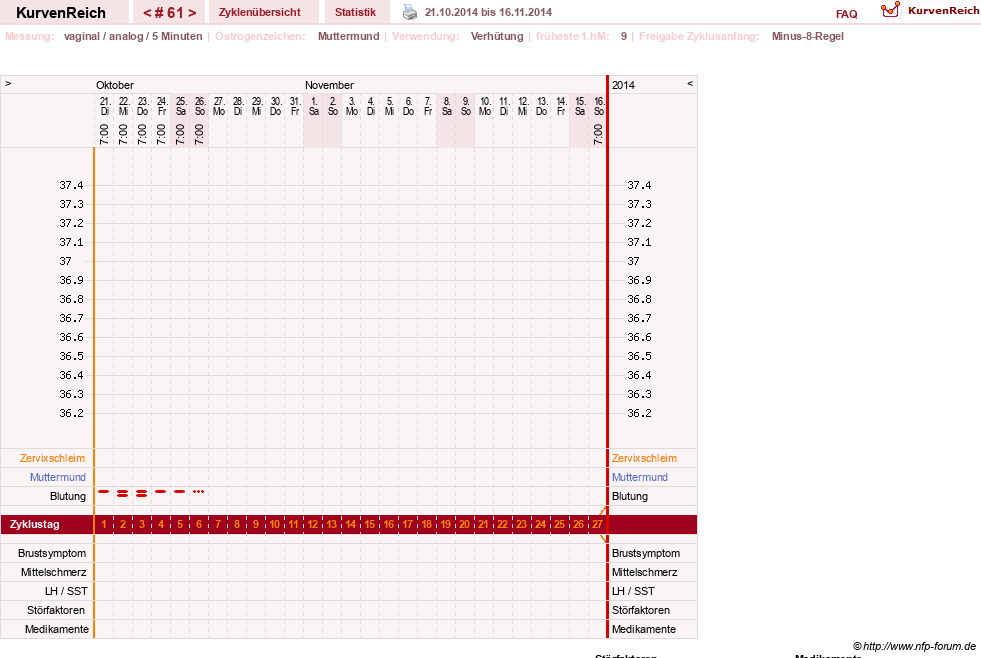Click the double bleeding mark on cycle day 3
The image size is (981, 658).
coord(141,494)
